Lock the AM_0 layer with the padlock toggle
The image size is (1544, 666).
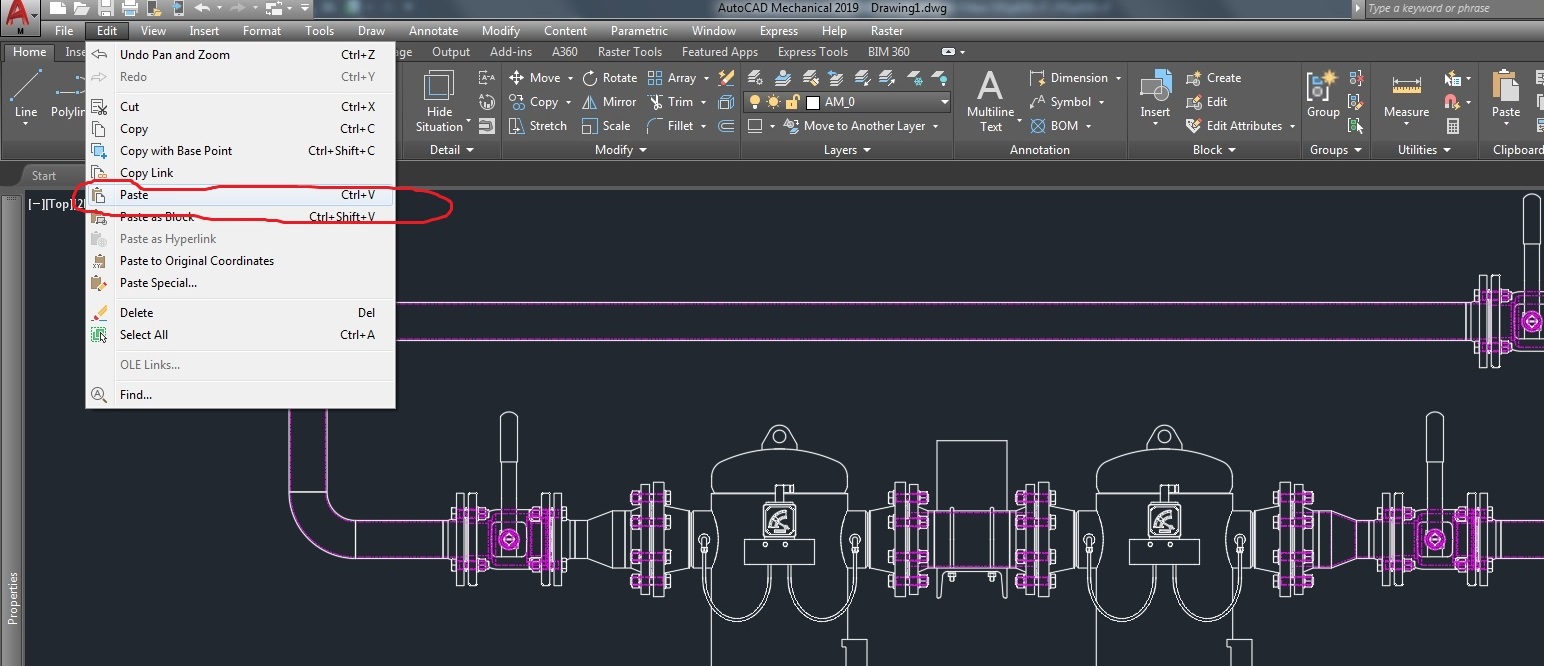[x=794, y=102]
